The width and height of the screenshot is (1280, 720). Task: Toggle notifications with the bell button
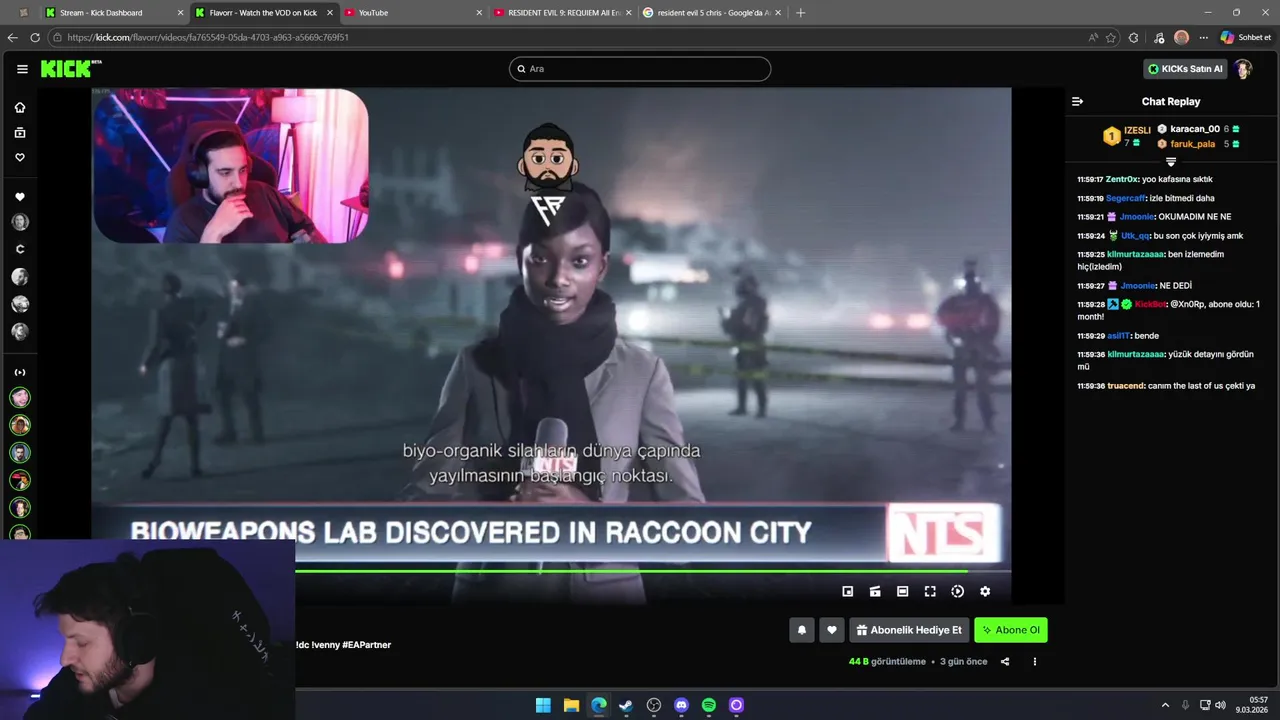pyautogui.click(x=801, y=630)
